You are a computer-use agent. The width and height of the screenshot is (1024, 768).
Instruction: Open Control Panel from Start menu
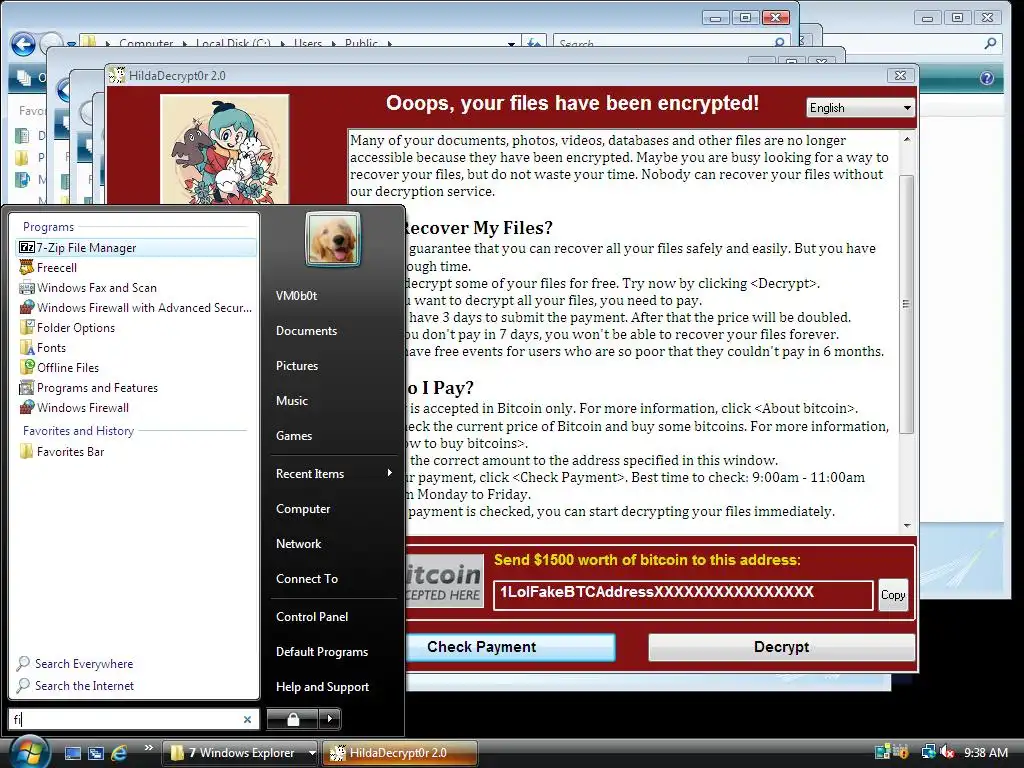pos(312,616)
